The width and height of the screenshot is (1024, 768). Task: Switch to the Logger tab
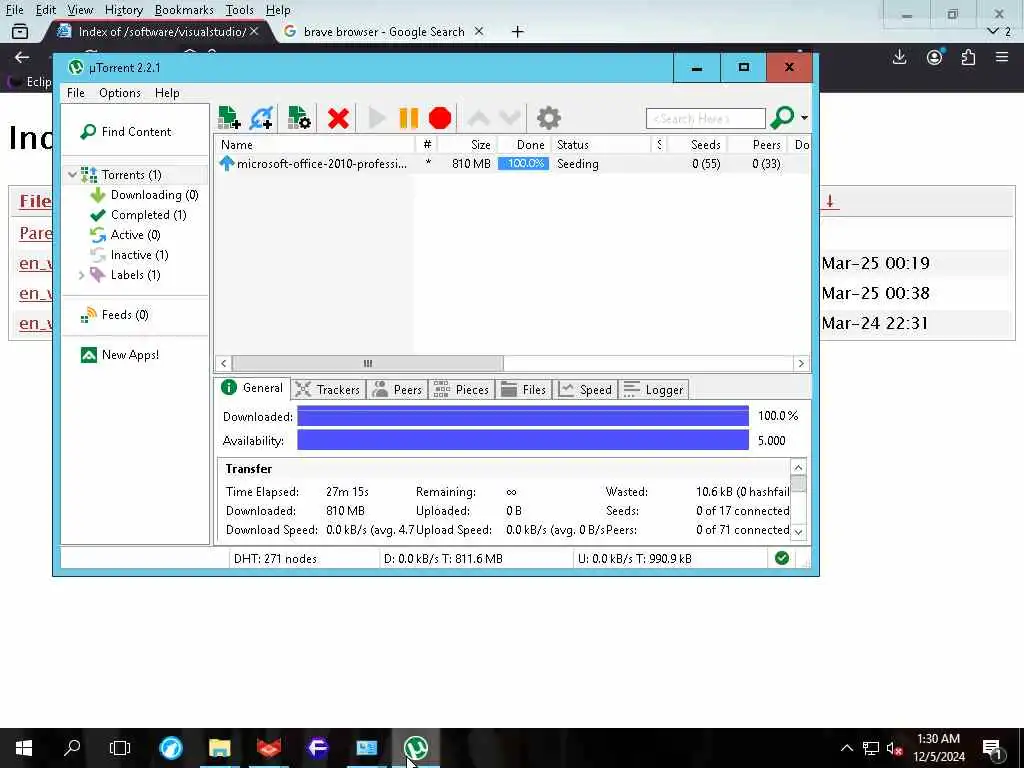[x=653, y=390]
